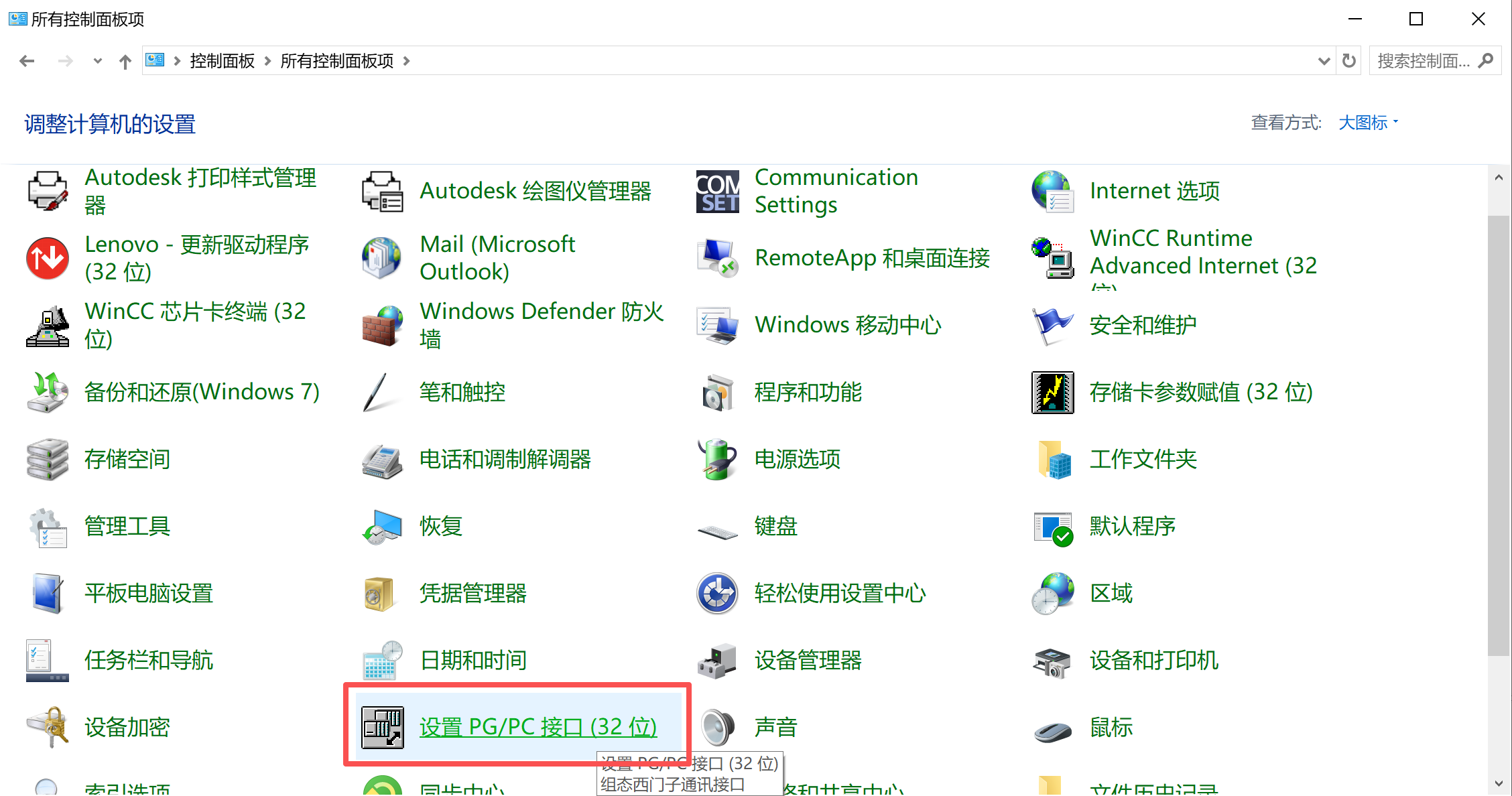Open recent locations dropdown arrow
Screen dimensions: 1512x796
(98, 61)
